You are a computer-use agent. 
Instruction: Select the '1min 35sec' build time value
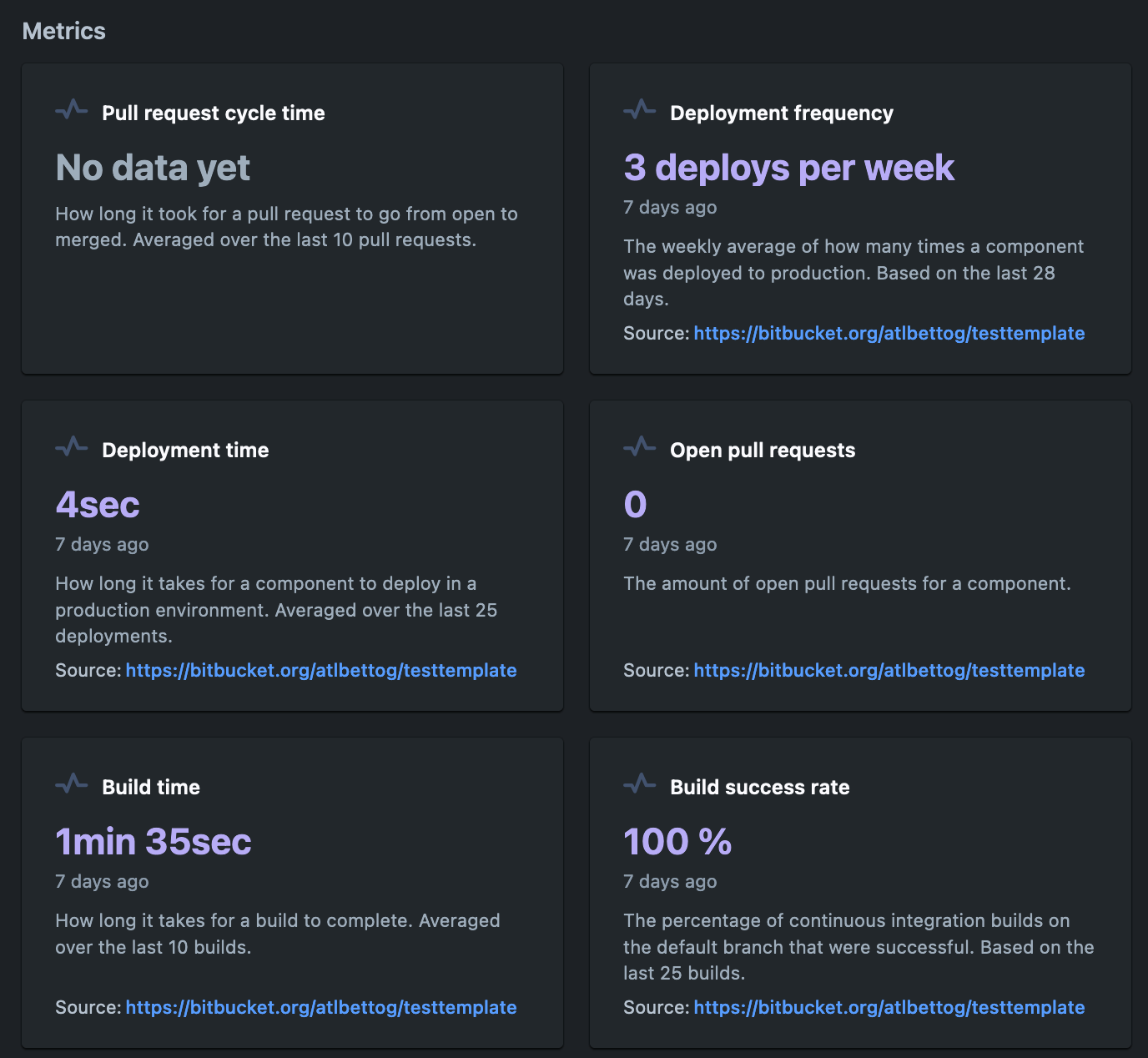[x=154, y=842]
